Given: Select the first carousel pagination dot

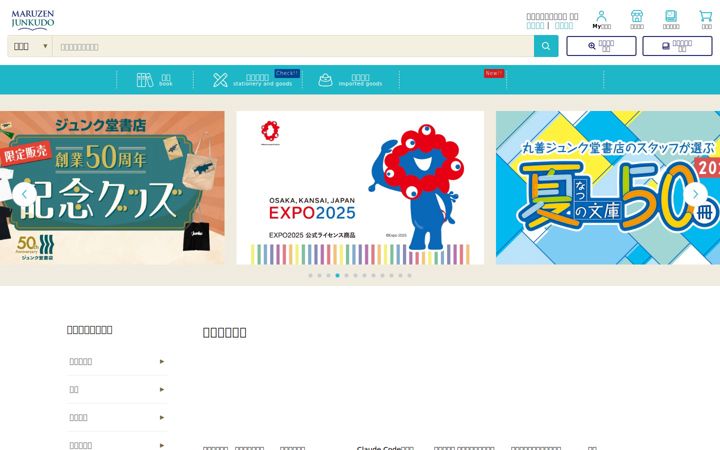Looking at the screenshot, I should click(310, 276).
